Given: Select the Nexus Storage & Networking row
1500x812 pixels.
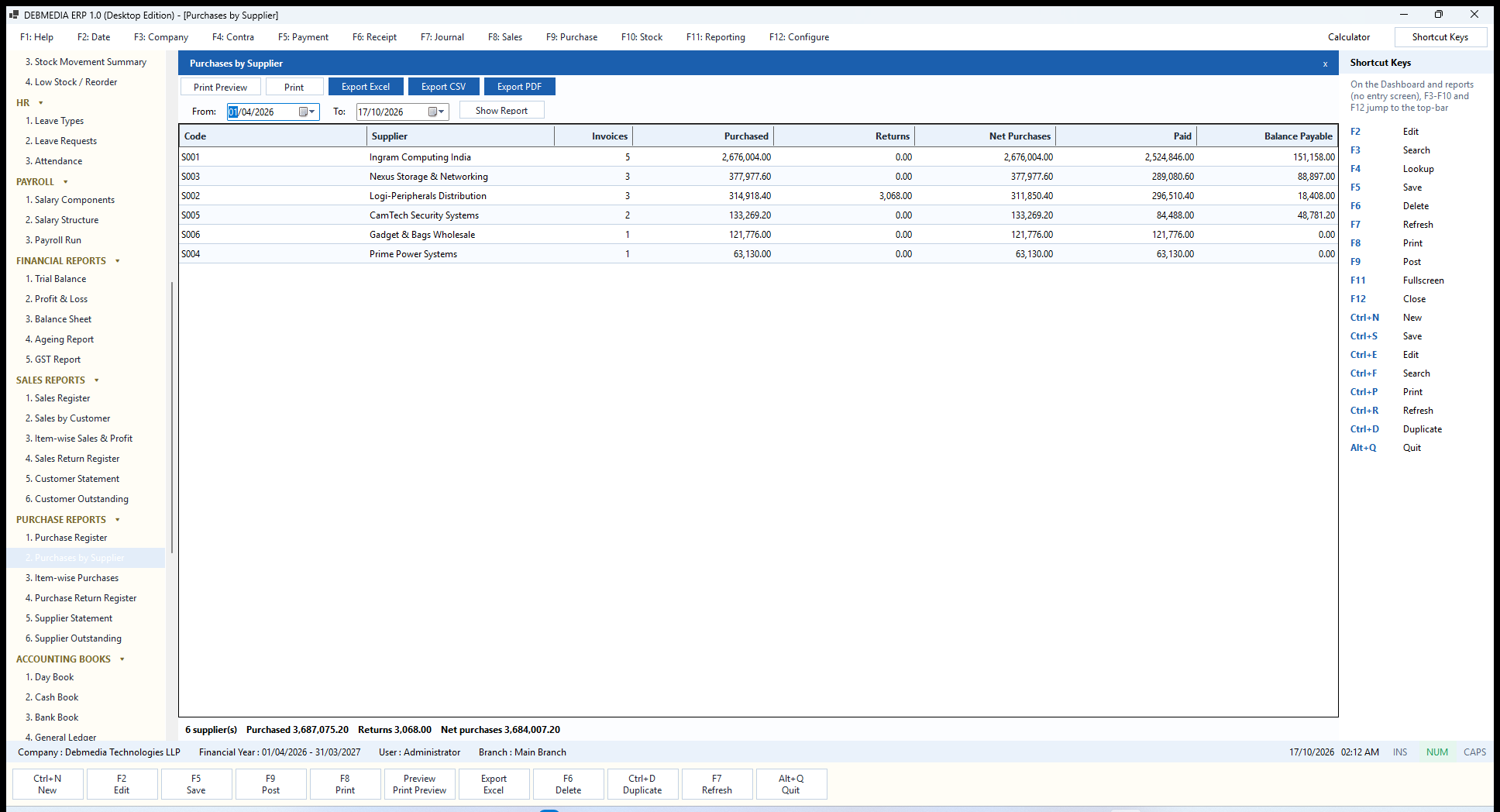Looking at the screenshot, I should [758, 177].
